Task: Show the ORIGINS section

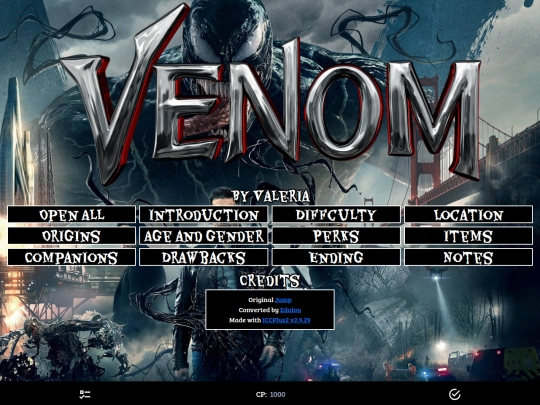Action: (x=72, y=236)
